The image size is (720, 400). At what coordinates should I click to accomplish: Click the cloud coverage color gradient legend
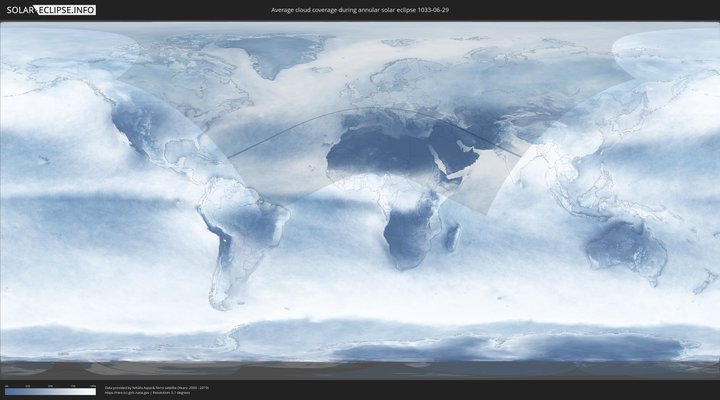pos(50,392)
